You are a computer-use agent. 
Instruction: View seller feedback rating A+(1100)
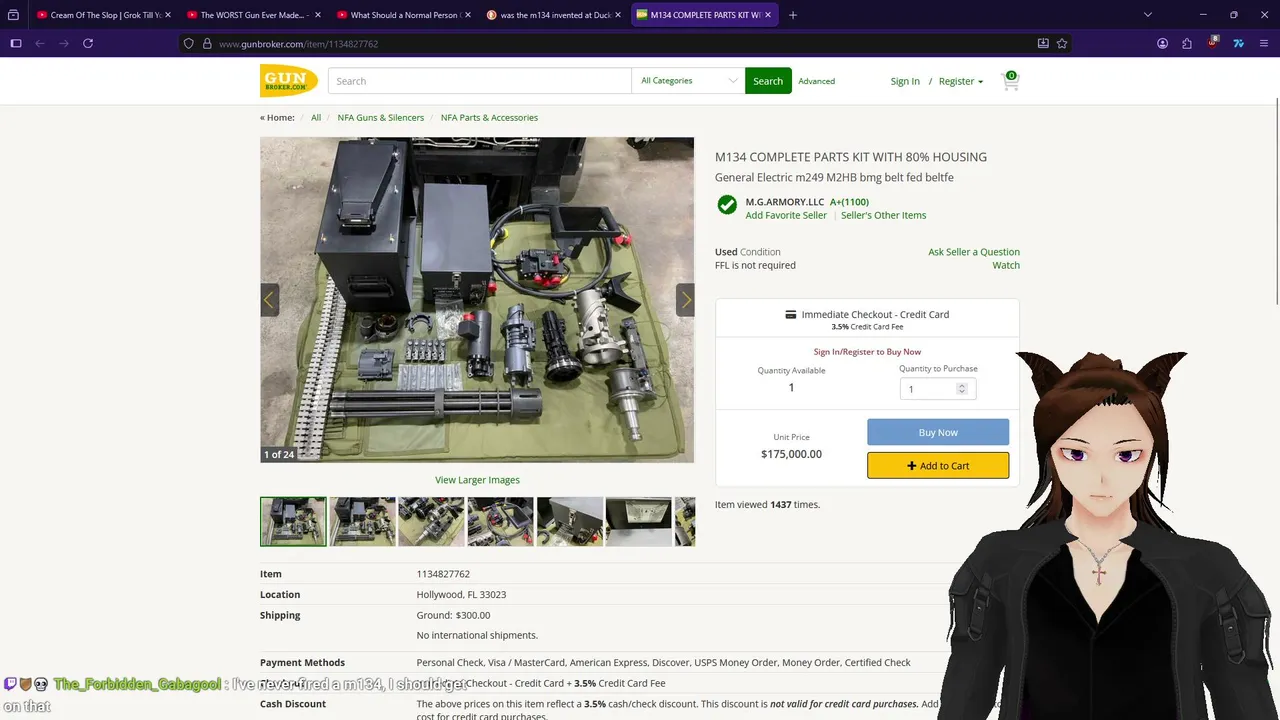coord(849,202)
